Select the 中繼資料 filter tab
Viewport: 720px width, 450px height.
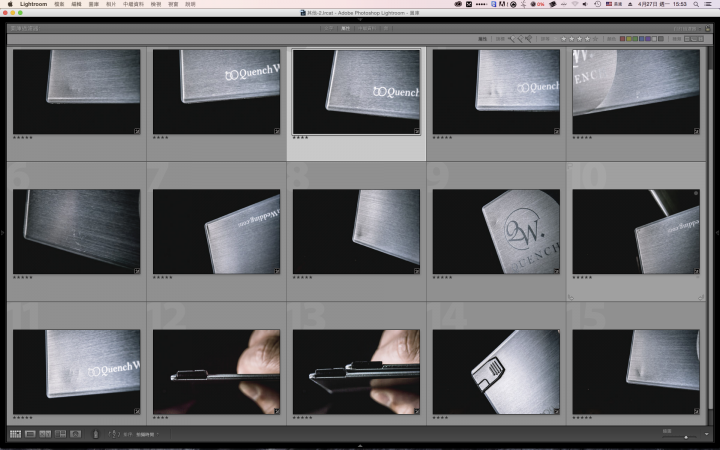point(367,28)
